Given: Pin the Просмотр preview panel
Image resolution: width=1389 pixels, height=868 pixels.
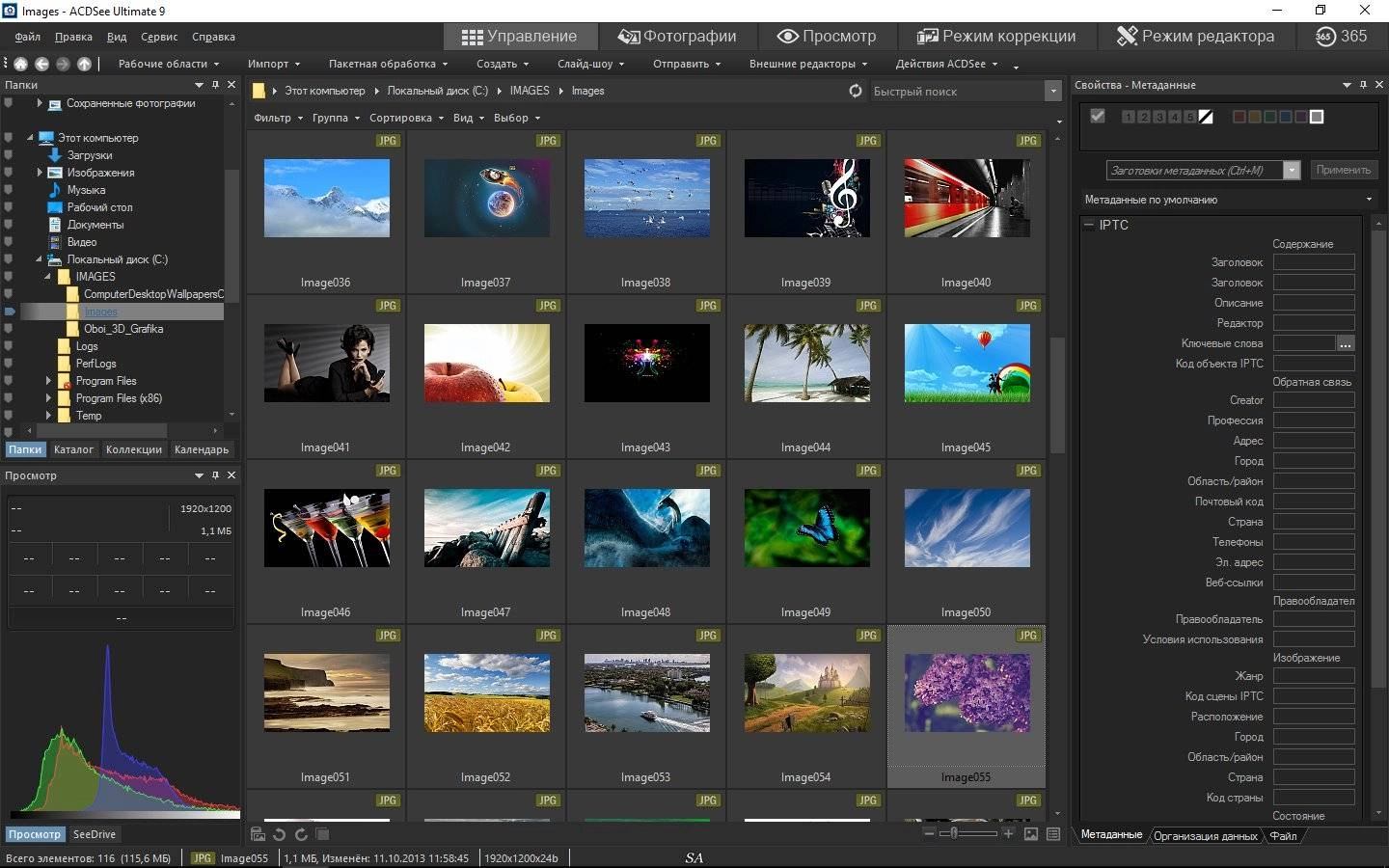Looking at the screenshot, I should tap(215, 475).
